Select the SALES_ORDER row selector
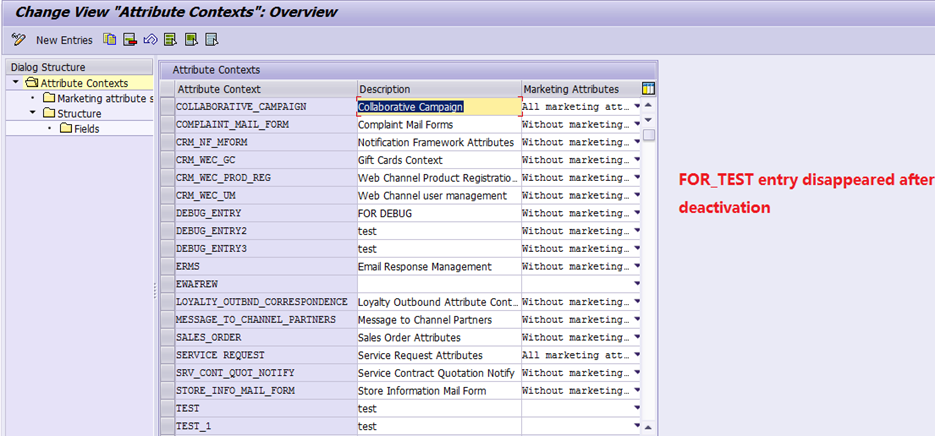 (168, 338)
